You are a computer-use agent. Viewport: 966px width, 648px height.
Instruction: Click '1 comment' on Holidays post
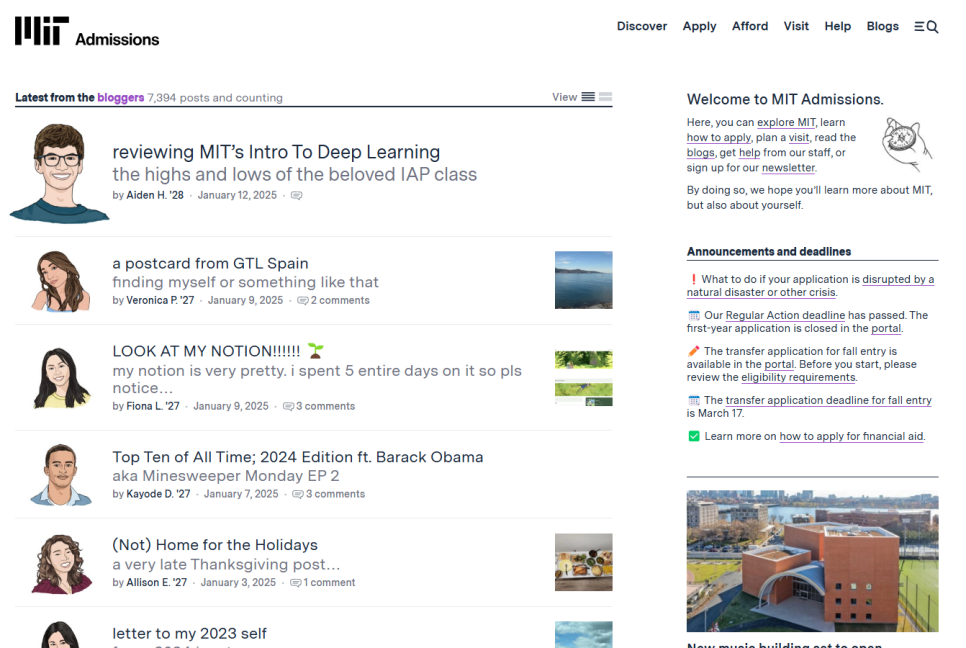pyautogui.click(x=329, y=582)
